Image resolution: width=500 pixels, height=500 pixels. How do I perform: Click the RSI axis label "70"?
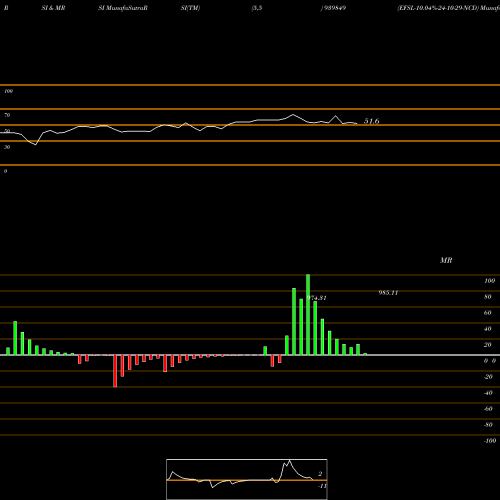(x=7, y=115)
